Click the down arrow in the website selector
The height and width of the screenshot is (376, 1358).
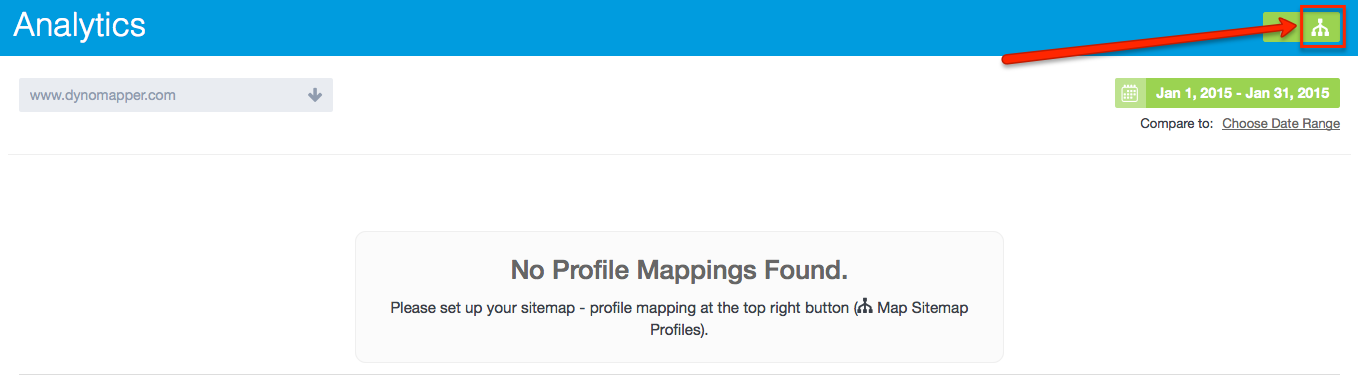click(315, 95)
